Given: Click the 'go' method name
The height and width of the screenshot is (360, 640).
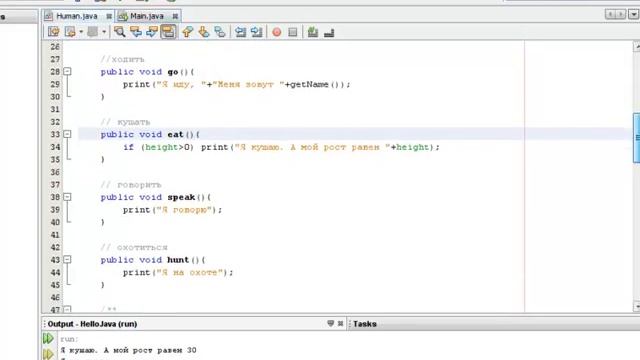Looking at the screenshot, I should (x=173, y=72).
